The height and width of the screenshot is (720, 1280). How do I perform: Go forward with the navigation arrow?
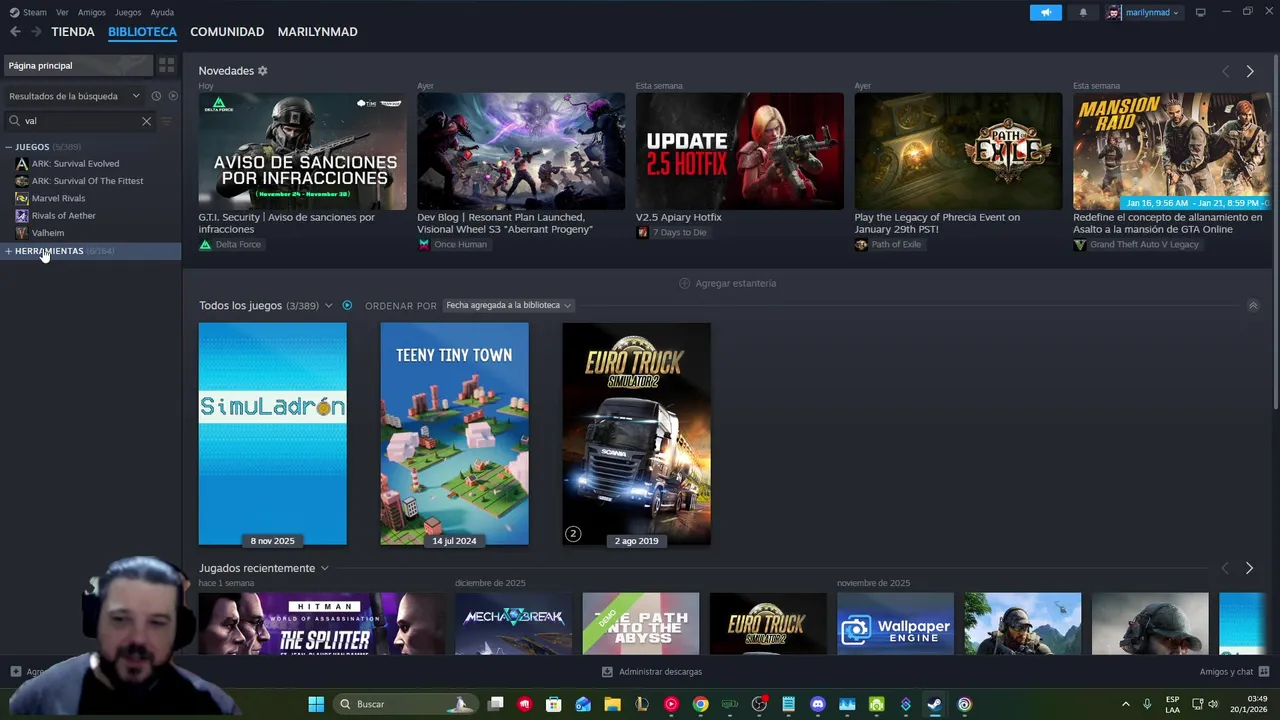(36, 32)
